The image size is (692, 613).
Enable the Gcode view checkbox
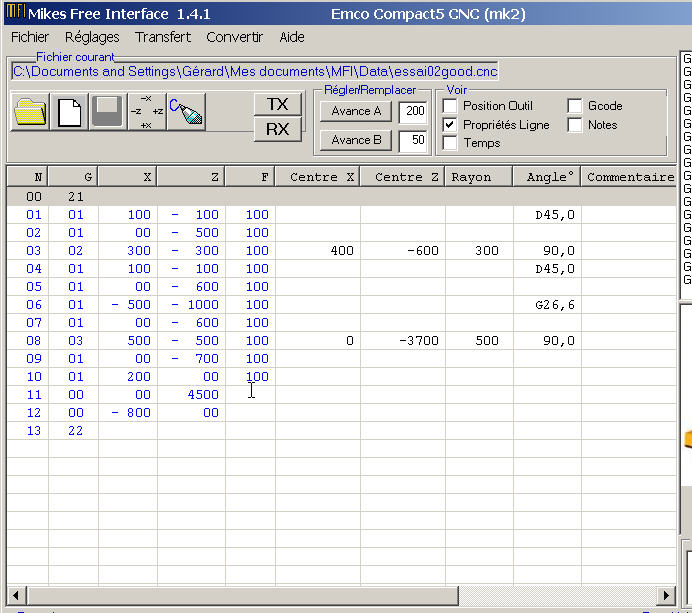pos(575,106)
